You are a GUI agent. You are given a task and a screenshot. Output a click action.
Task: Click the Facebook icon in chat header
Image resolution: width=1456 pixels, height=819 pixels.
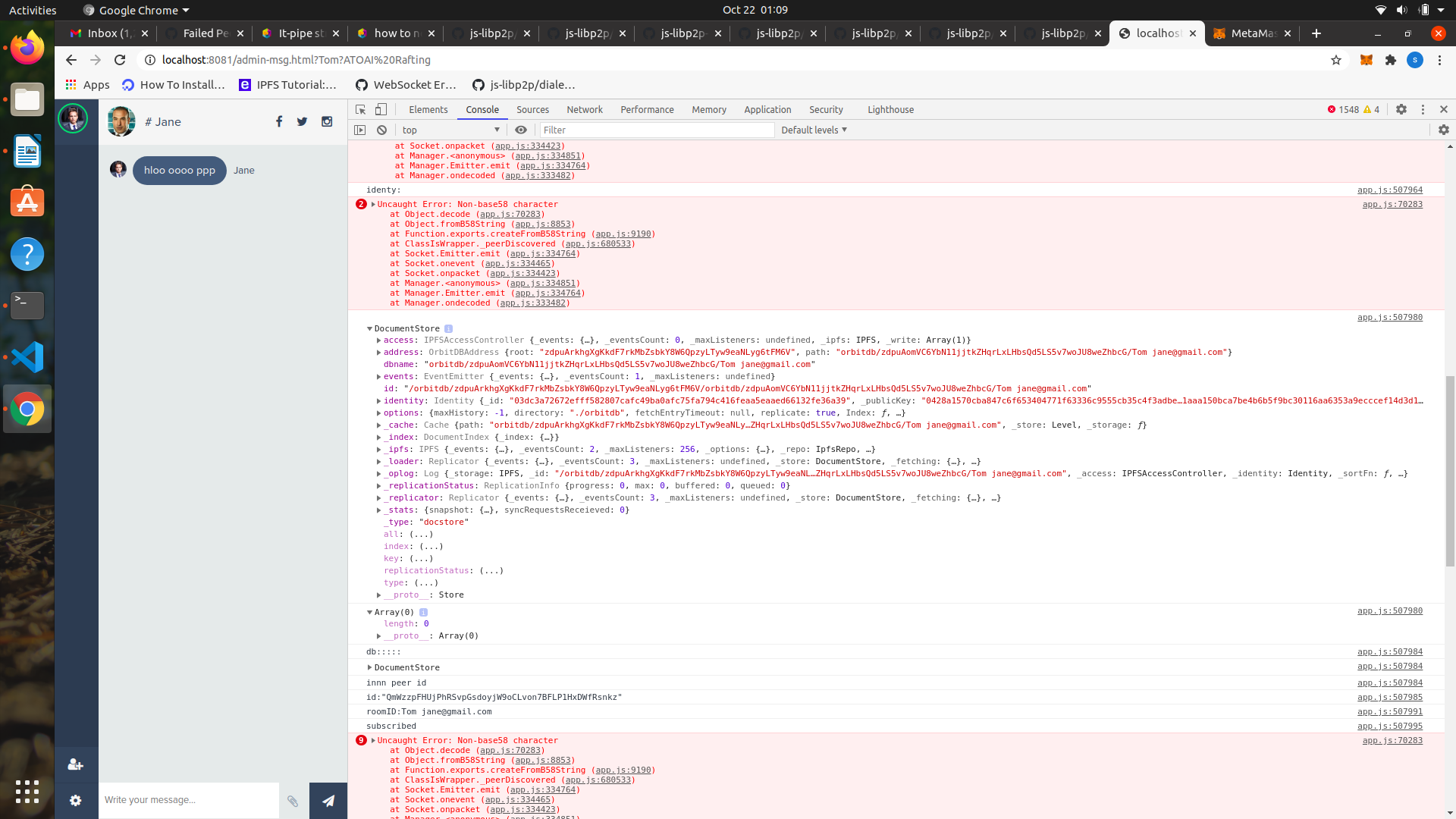point(279,121)
